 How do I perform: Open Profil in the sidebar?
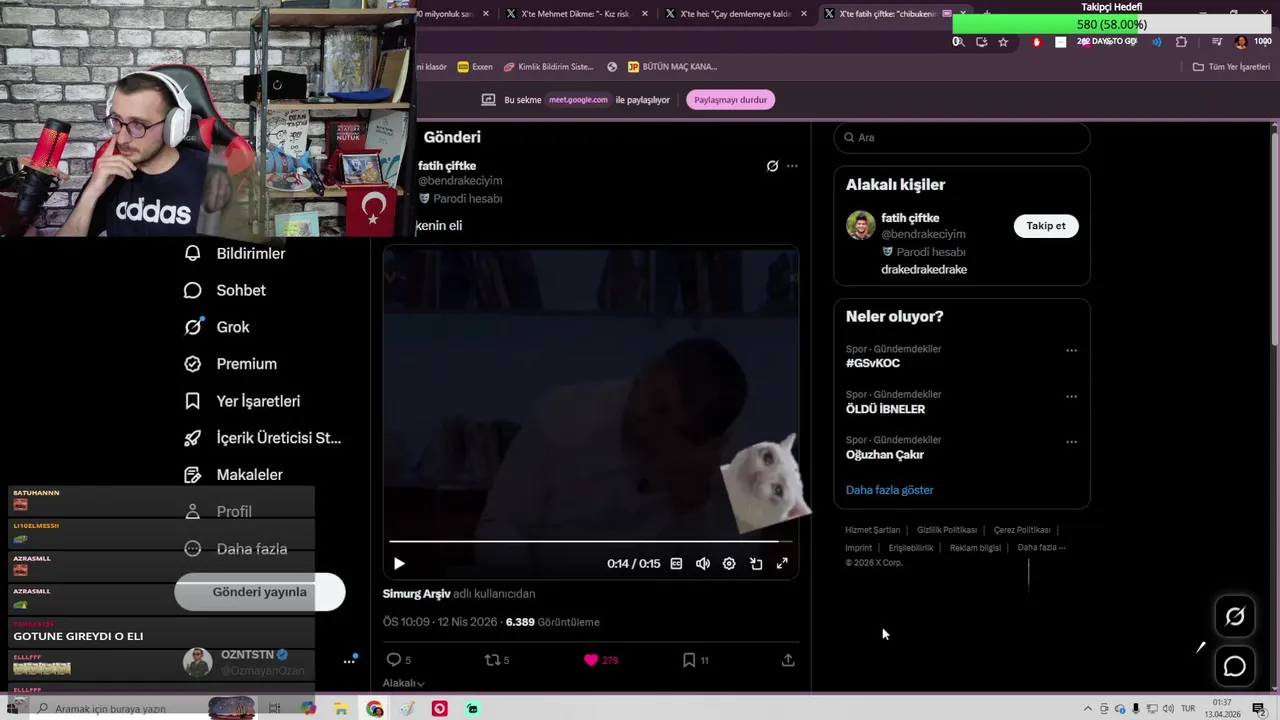(219, 512)
